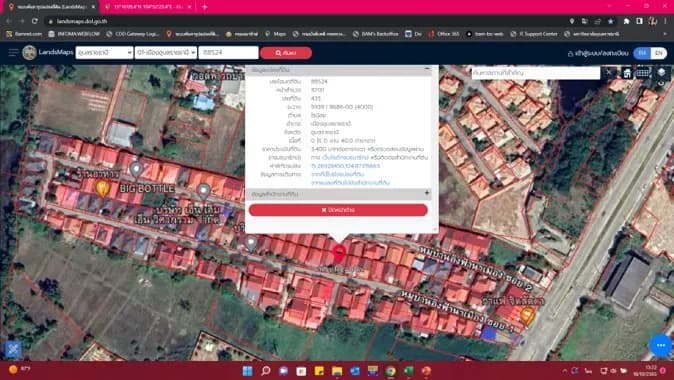Open the province dropdown in header
Screen dimensions: 674x380
tap(104, 52)
